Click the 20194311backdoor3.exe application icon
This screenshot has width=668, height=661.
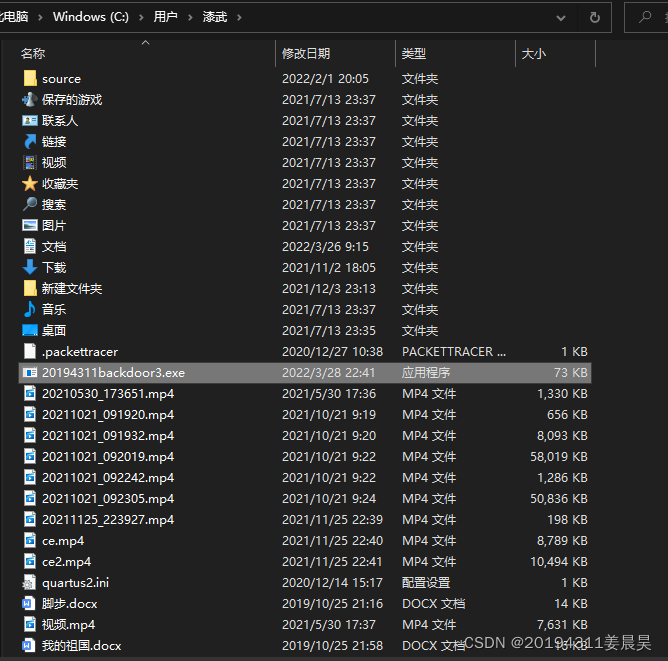tap(30, 373)
